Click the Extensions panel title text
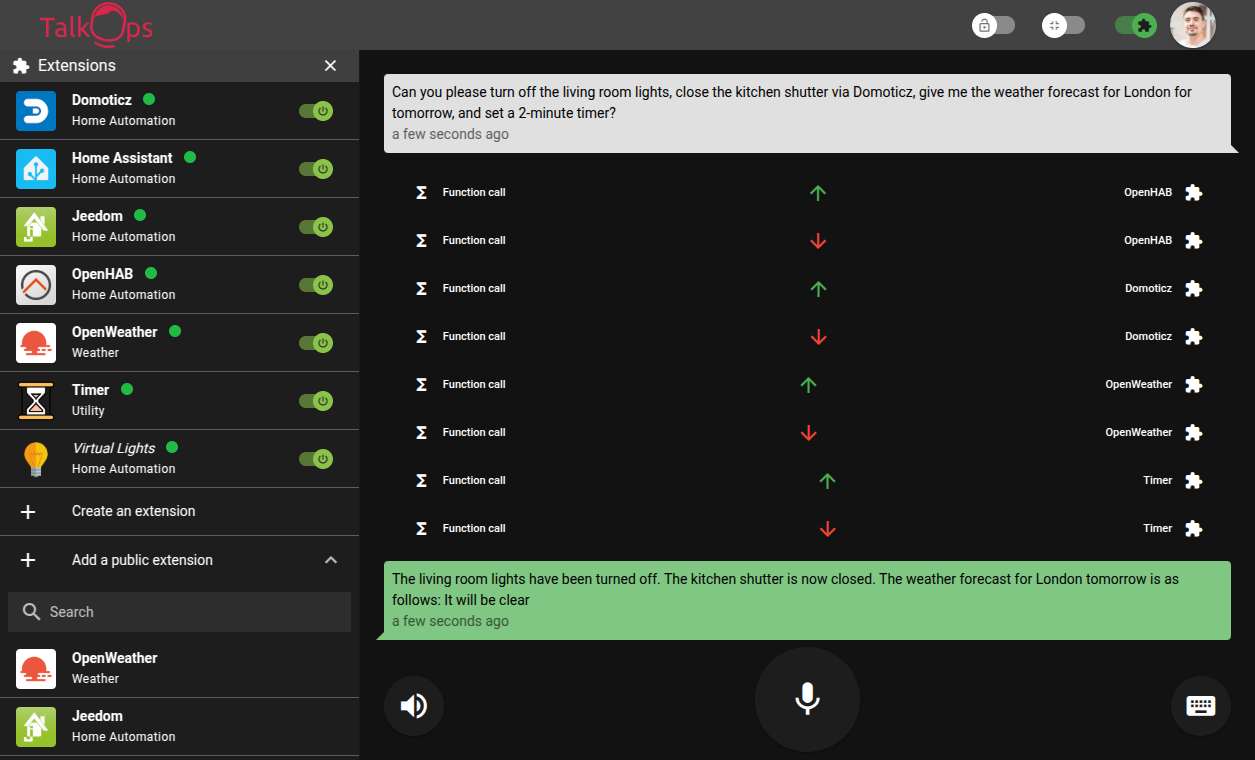 point(77,66)
